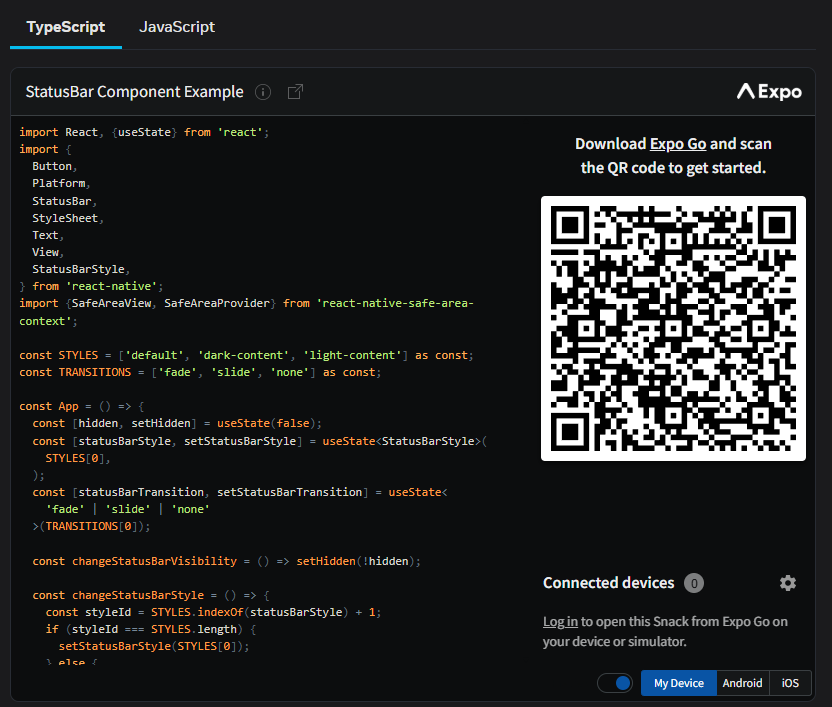Open the connected devices settings gear

[788, 583]
